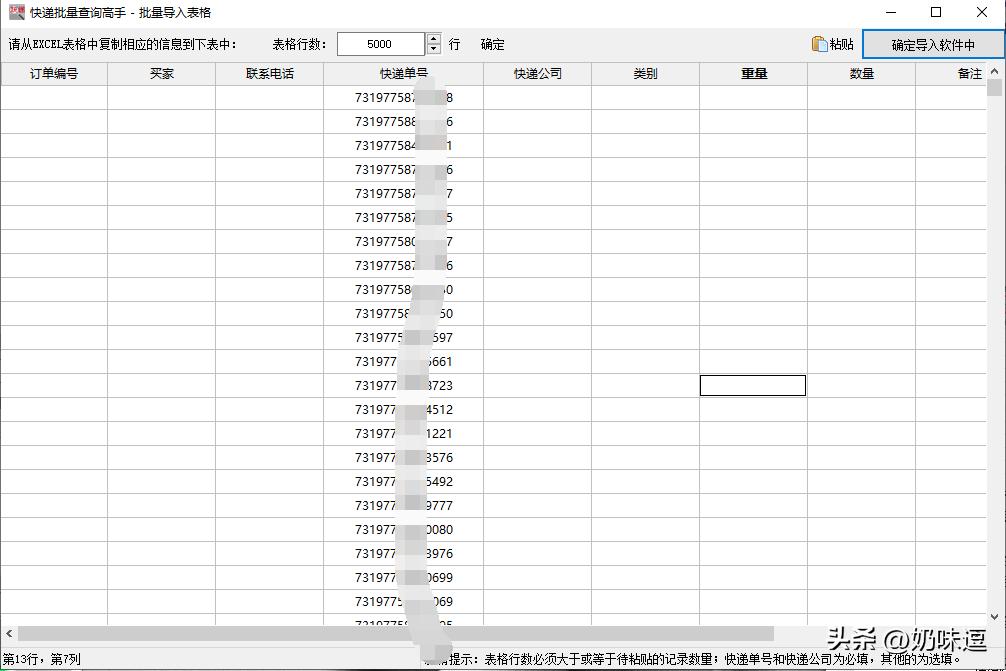The height and width of the screenshot is (671, 1006).
Task: Click the 买家 column header
Action: pyautogui.click(x=161, y=72)
